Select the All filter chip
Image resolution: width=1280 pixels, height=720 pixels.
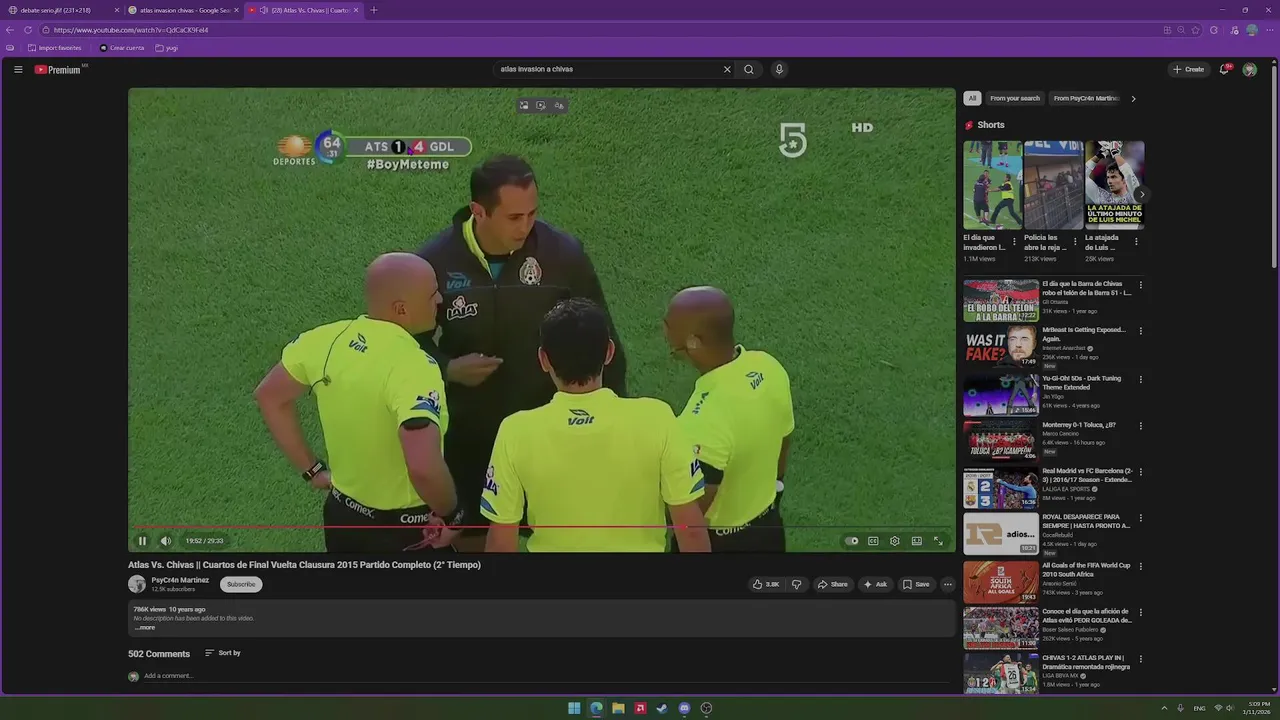(x=972, y=98)
